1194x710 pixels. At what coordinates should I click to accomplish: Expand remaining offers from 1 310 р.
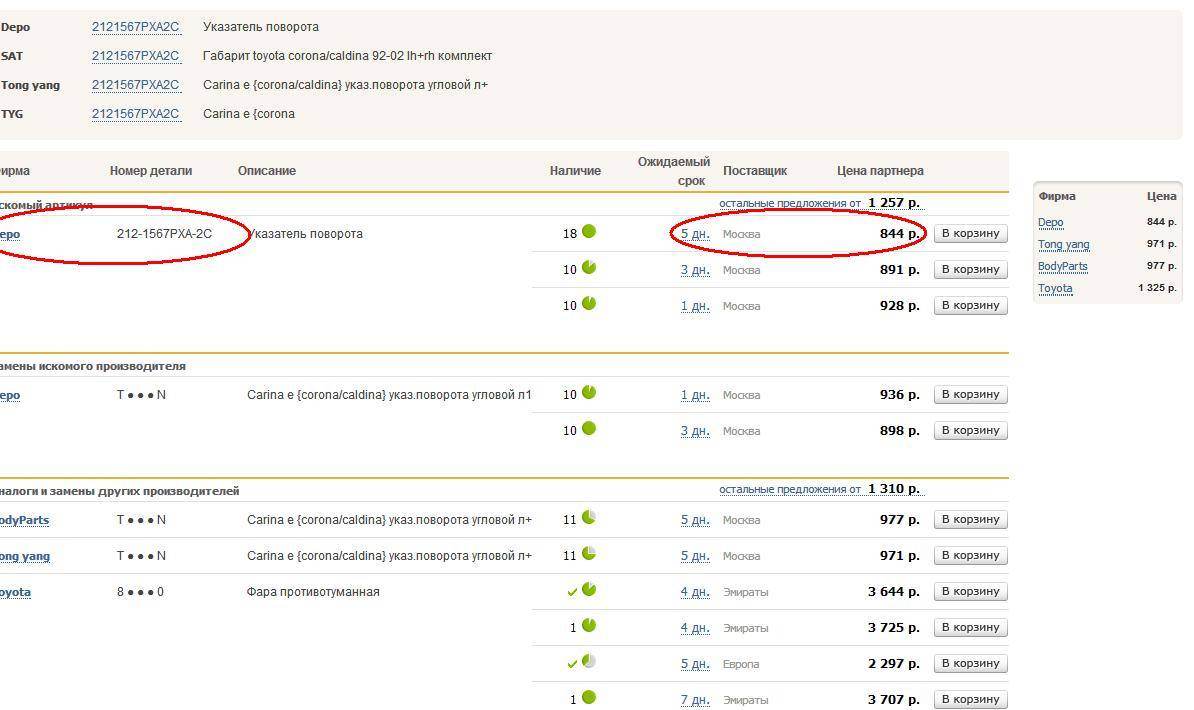[819, 490]
